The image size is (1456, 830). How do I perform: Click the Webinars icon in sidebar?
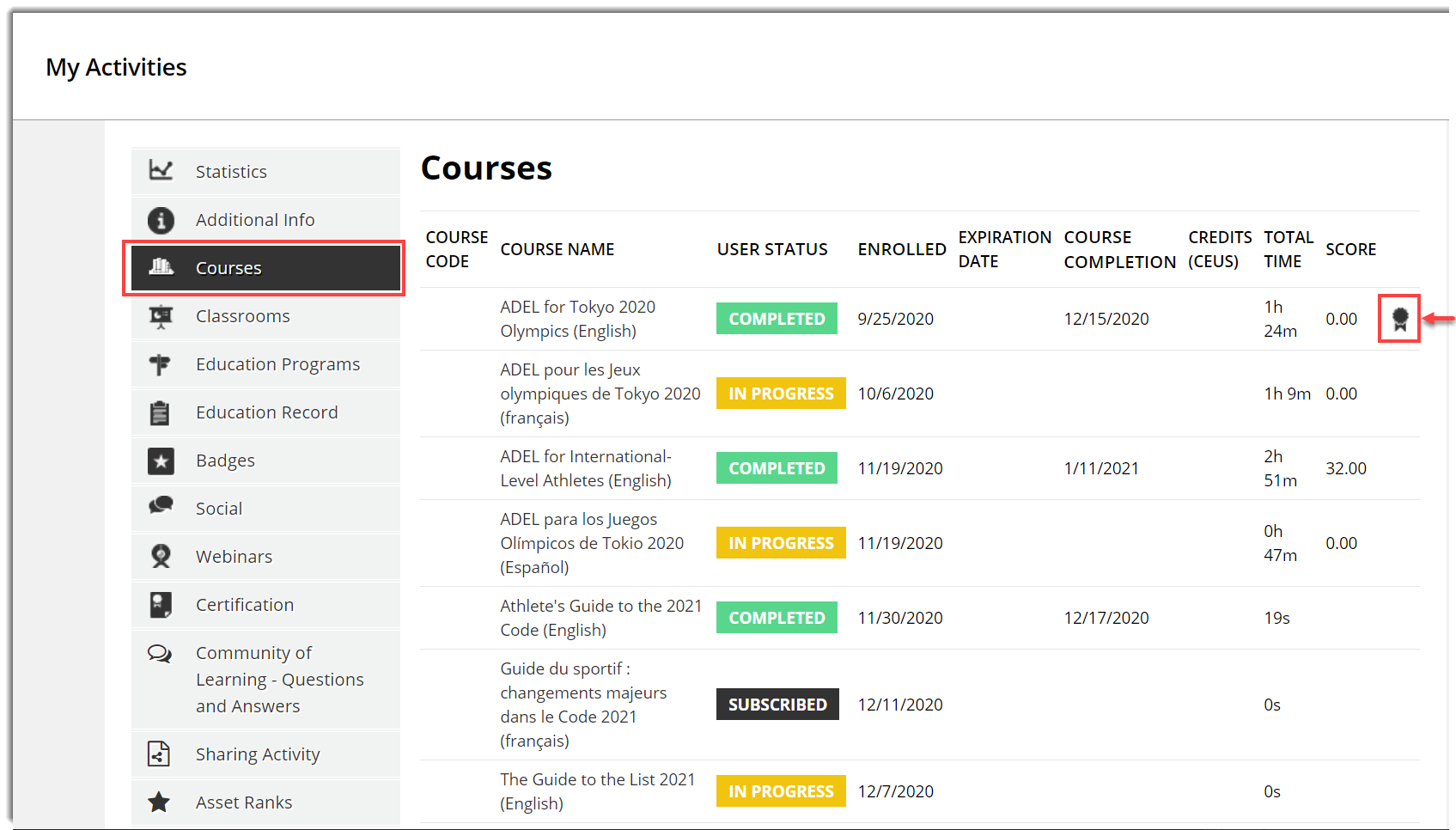(x=161, y=557)
